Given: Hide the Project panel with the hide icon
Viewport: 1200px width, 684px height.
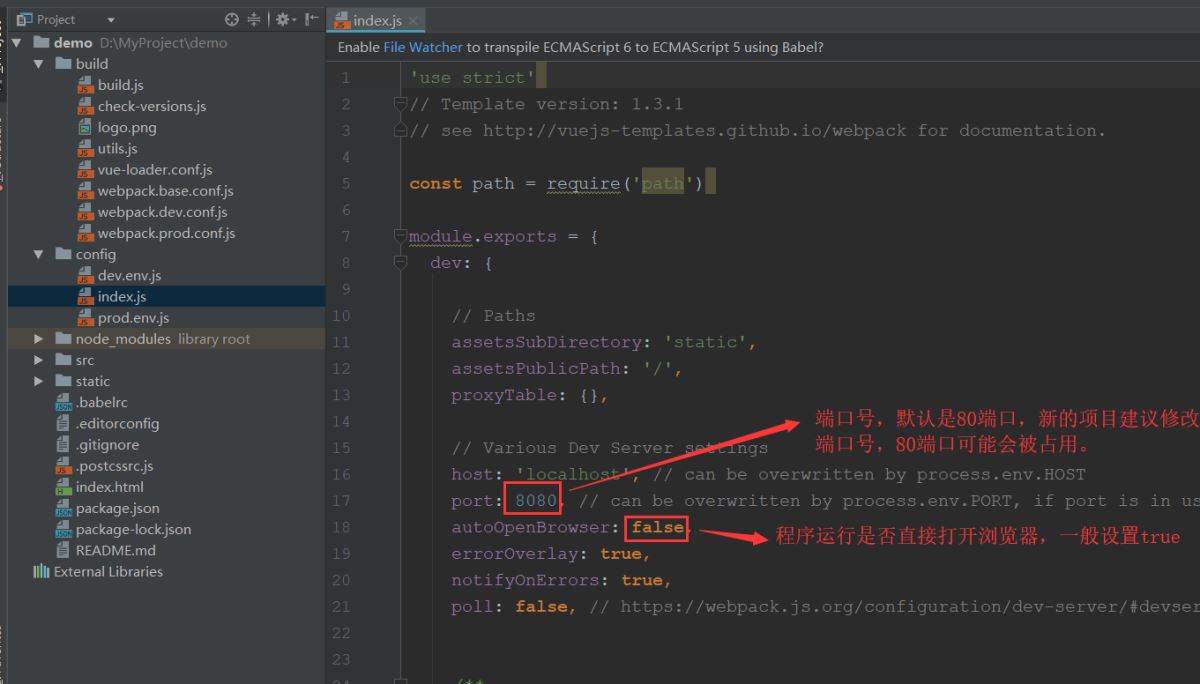Looking at the screenshot, I should tap(312, 19).
